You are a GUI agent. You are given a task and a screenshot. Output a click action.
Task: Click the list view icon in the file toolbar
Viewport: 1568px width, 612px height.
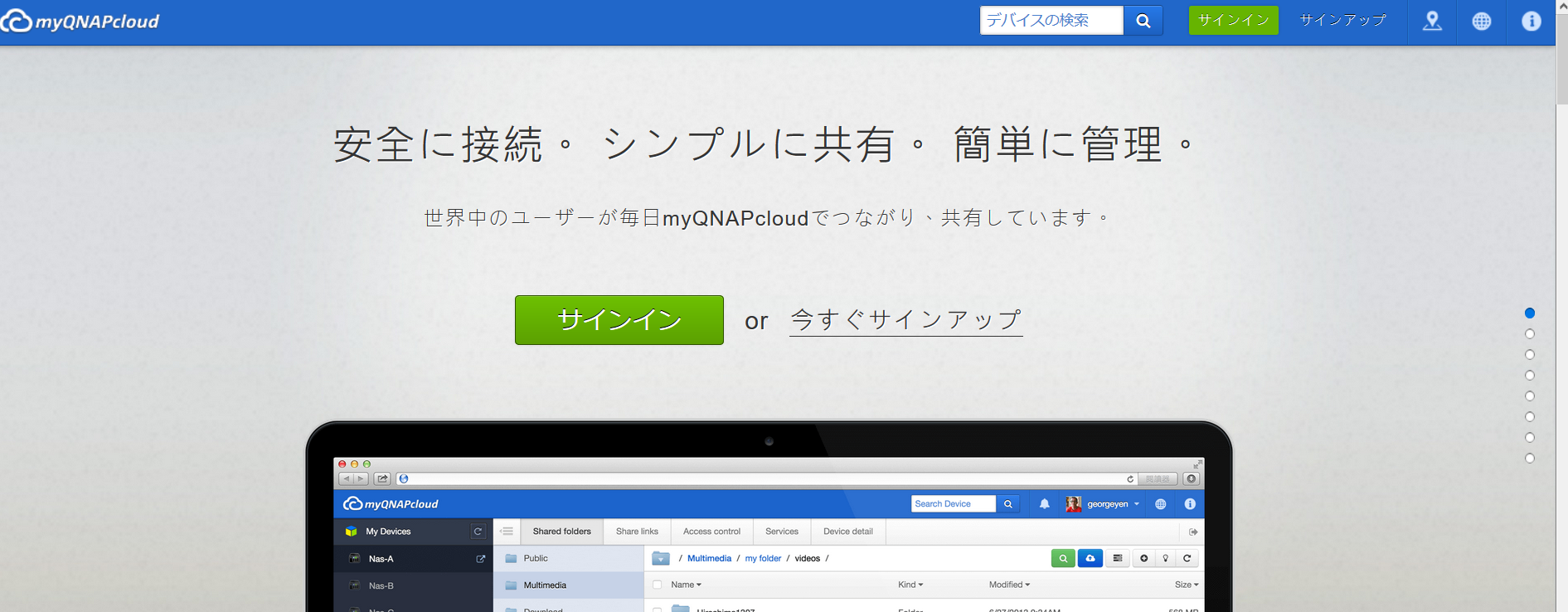[1118, 558]
